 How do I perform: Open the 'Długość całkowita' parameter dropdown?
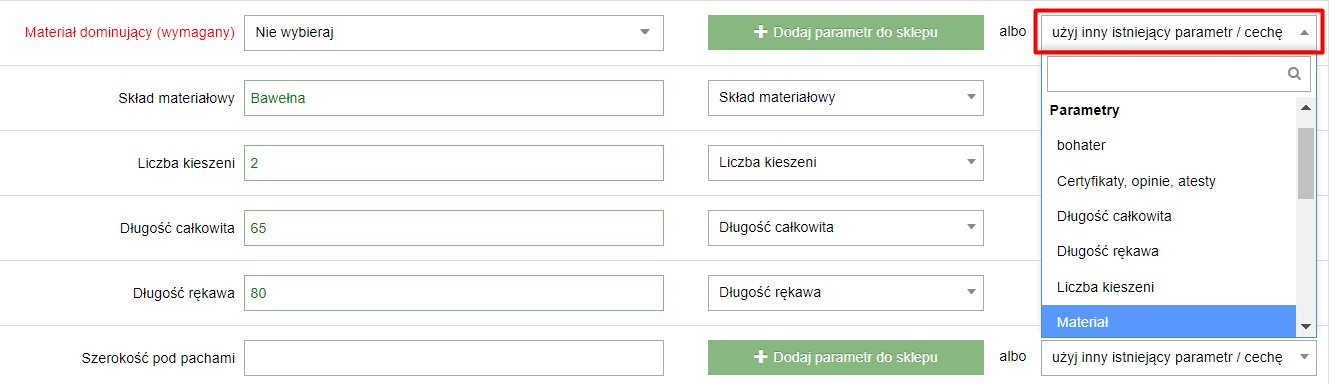(x=845, y=228)
